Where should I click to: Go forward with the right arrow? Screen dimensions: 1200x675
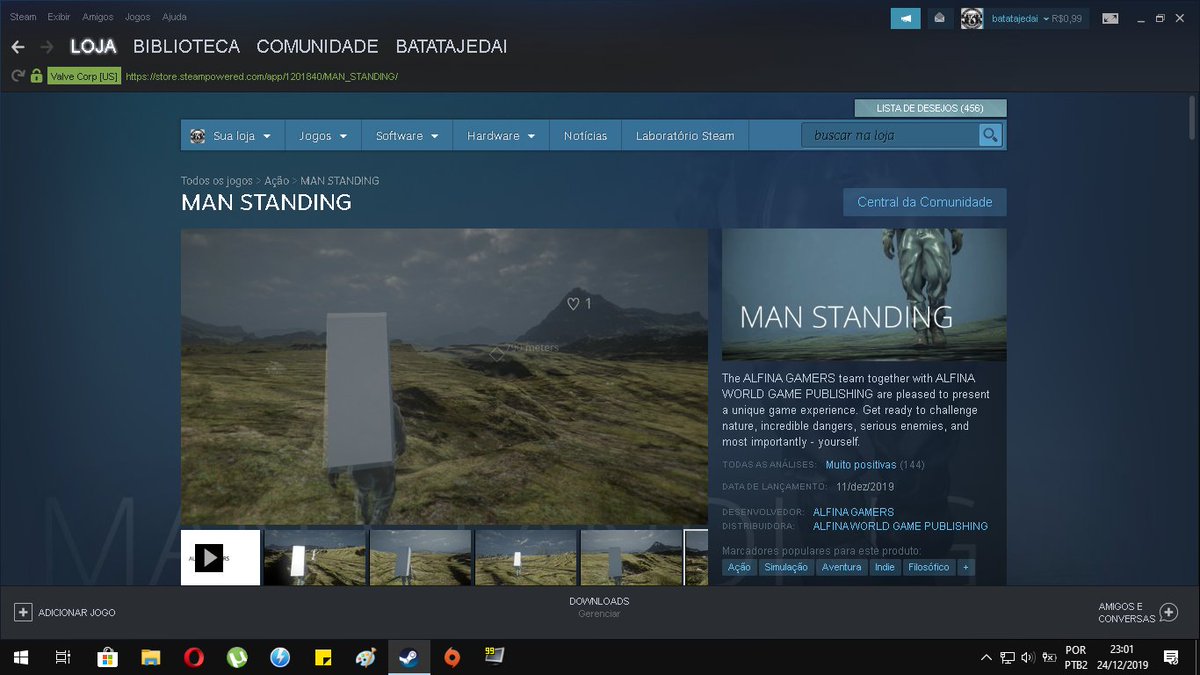pos(46,47)
